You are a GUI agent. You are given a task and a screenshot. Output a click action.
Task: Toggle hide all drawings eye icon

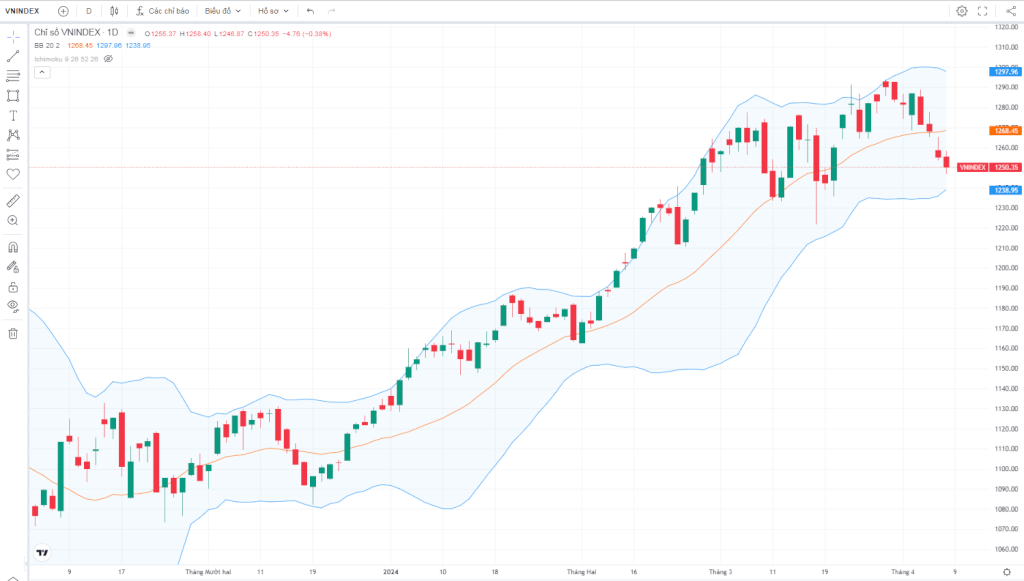click(x=13, y=306)
